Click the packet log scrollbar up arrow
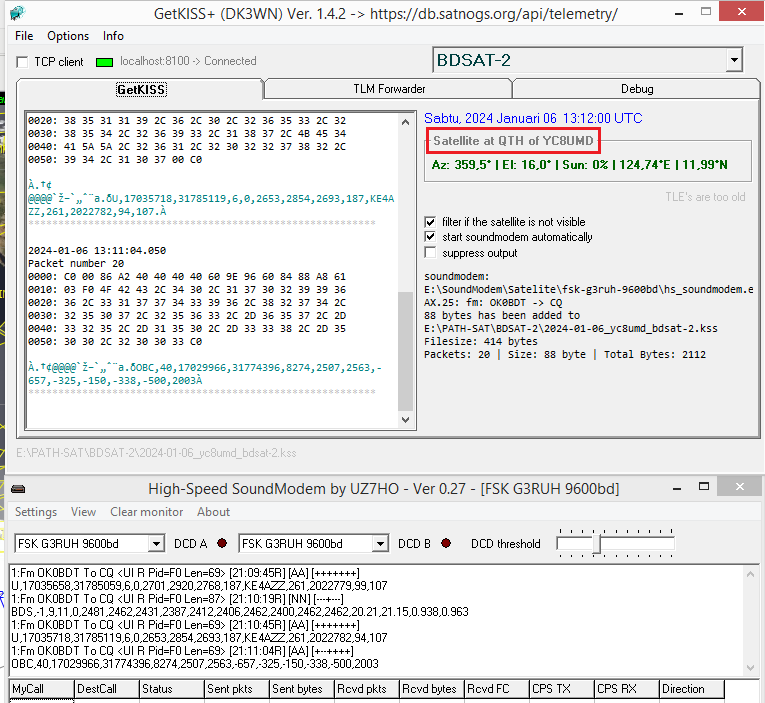Viewport: 765px width, 703px height. click(405, 122)
